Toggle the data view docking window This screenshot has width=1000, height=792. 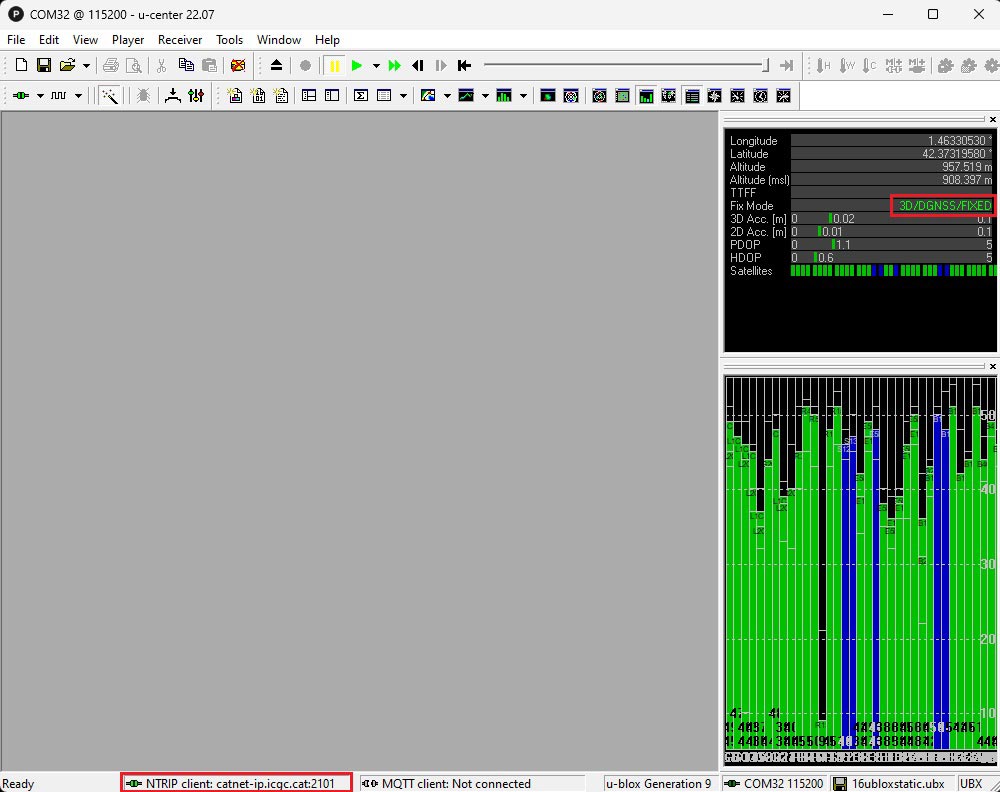click(692, 96)
